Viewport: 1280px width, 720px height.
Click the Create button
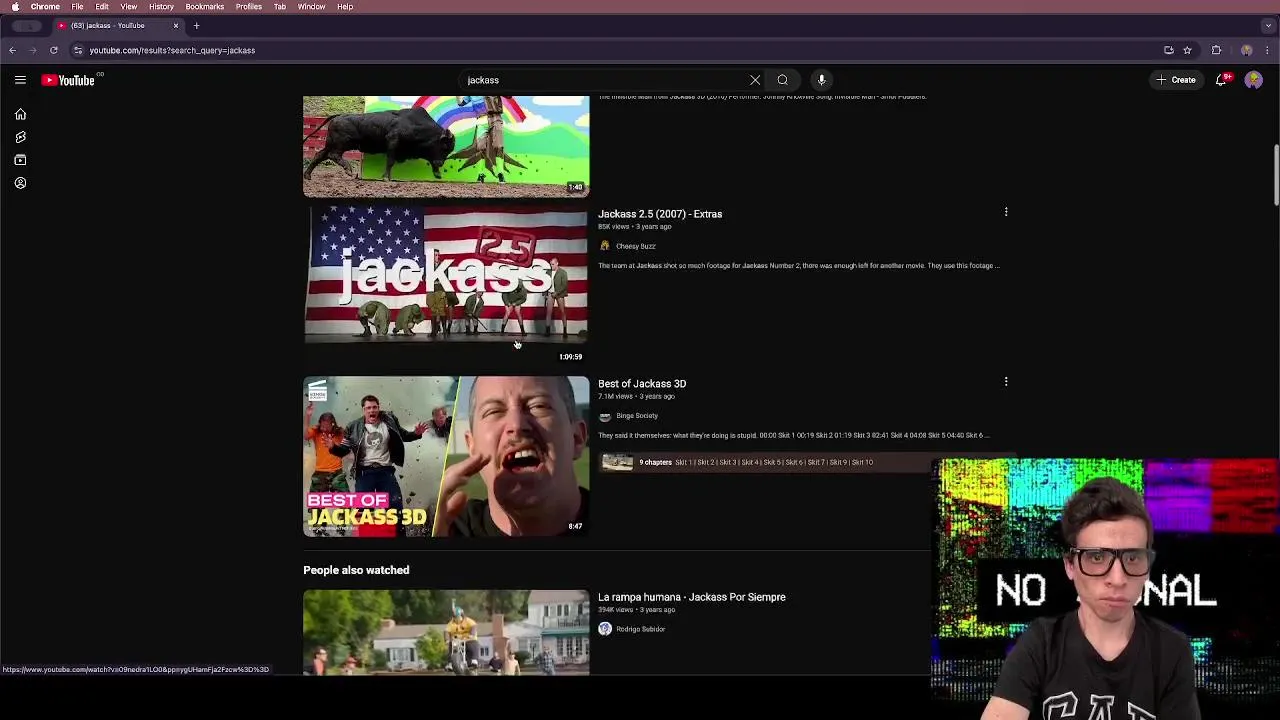(x=1176, y=80)
